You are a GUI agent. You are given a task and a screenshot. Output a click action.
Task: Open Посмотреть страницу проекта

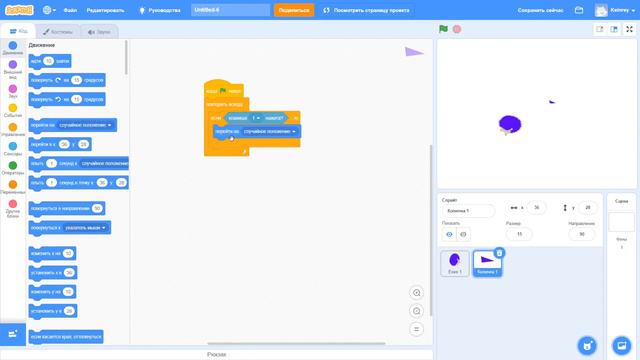coord(367,10)
